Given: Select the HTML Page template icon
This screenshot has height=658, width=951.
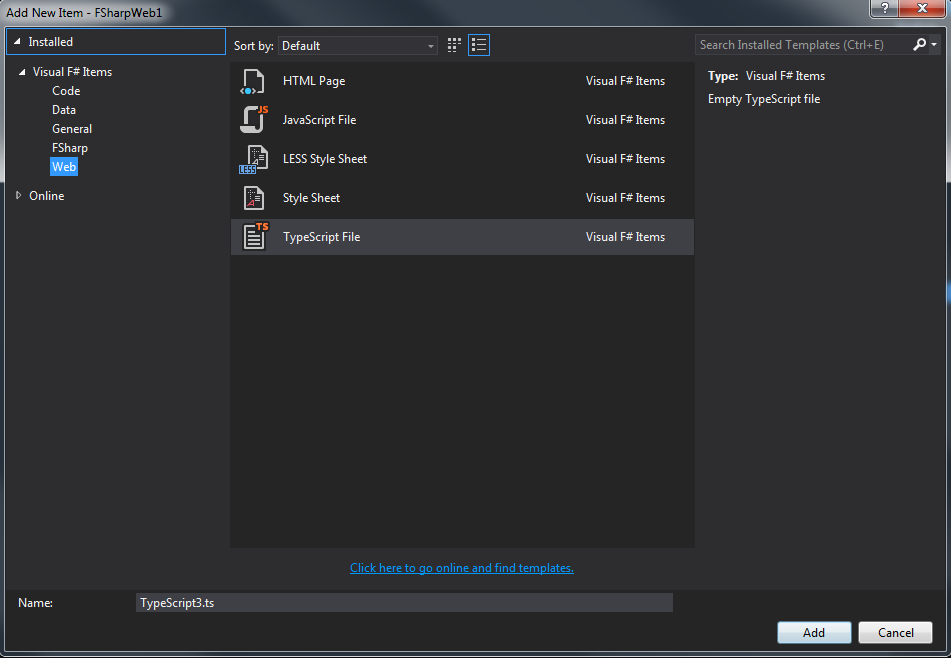Looking at the screenshot, I should 253,80.
